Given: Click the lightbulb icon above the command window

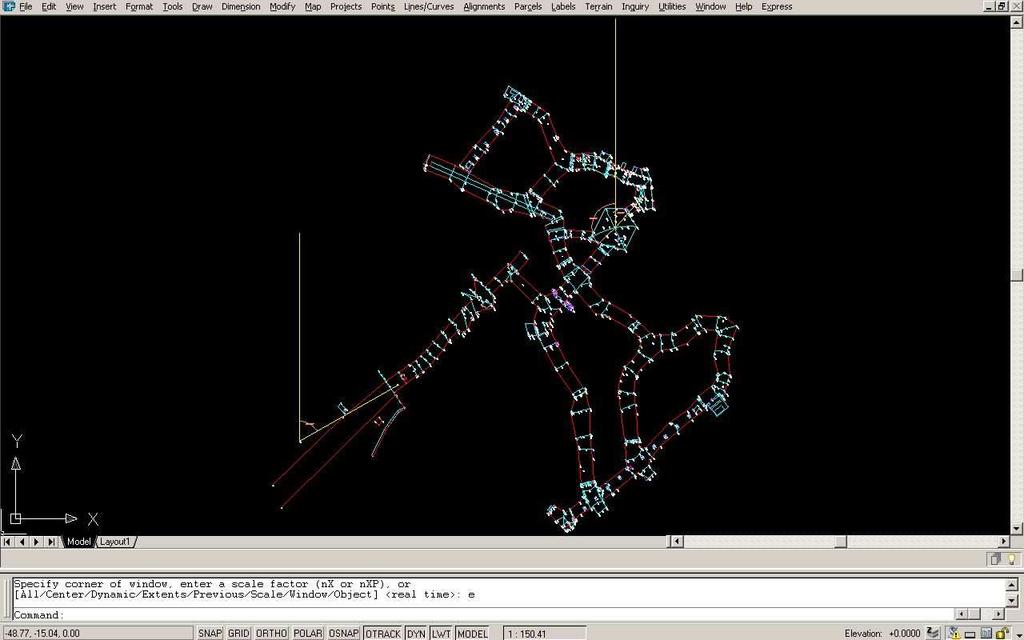Looking at the screenshot, I should [x=1012, y=559].
